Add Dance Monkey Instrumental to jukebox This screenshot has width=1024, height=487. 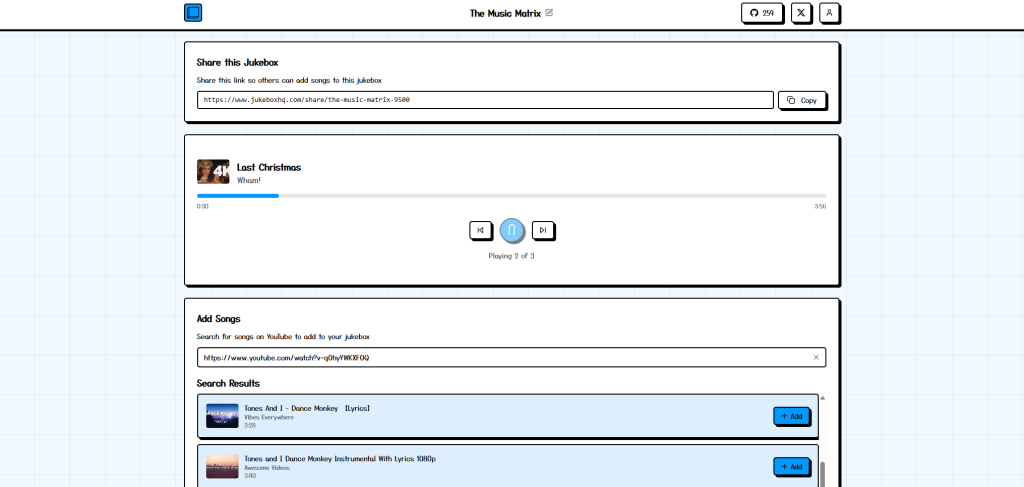[x=791, y=466]
